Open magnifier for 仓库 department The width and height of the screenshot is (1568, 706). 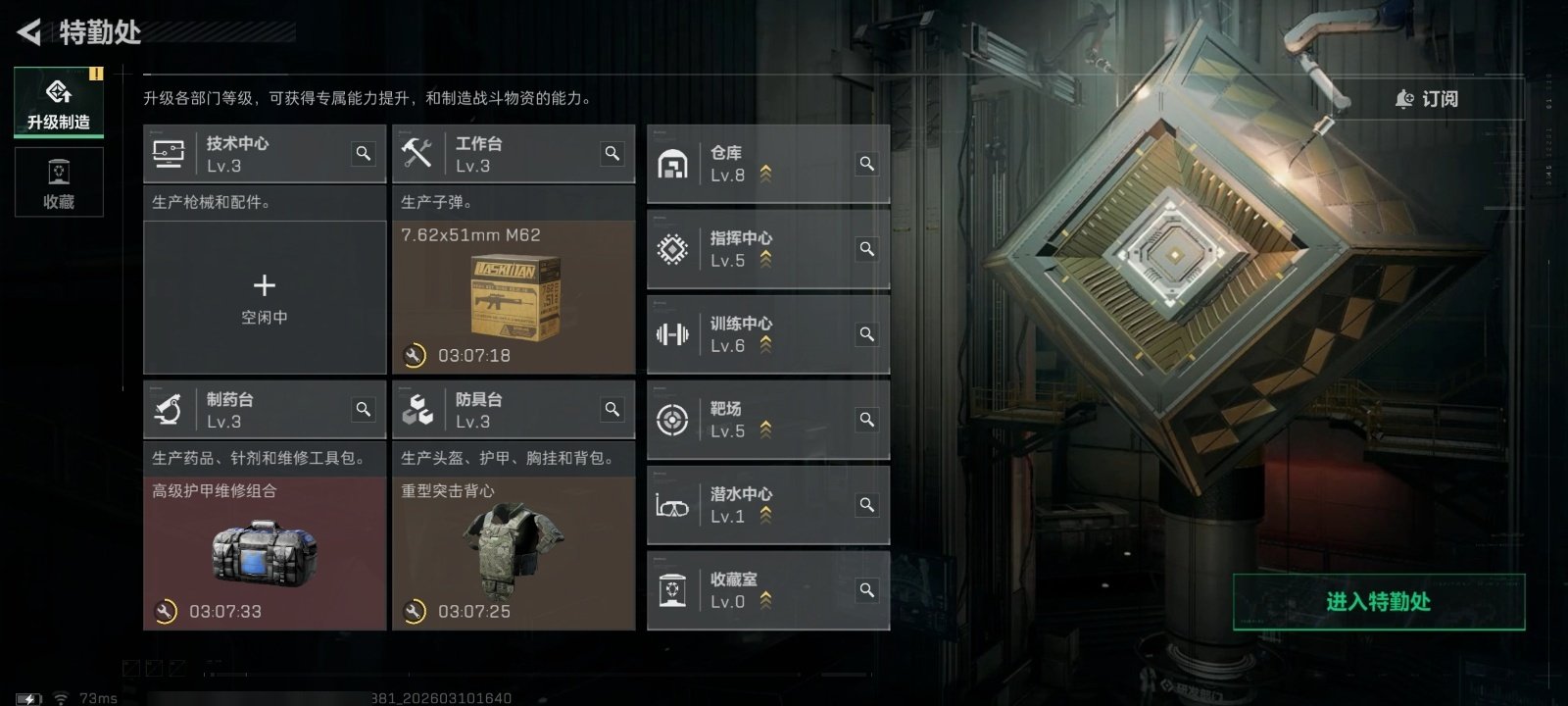point(867,164)
